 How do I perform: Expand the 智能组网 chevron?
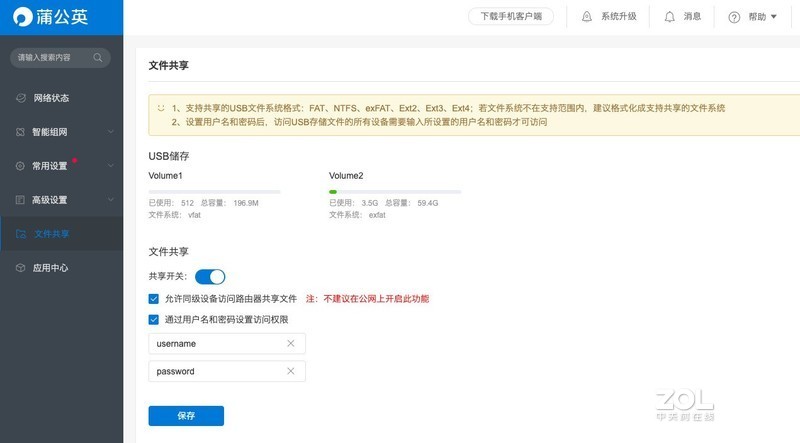click(x=111, y=132)
